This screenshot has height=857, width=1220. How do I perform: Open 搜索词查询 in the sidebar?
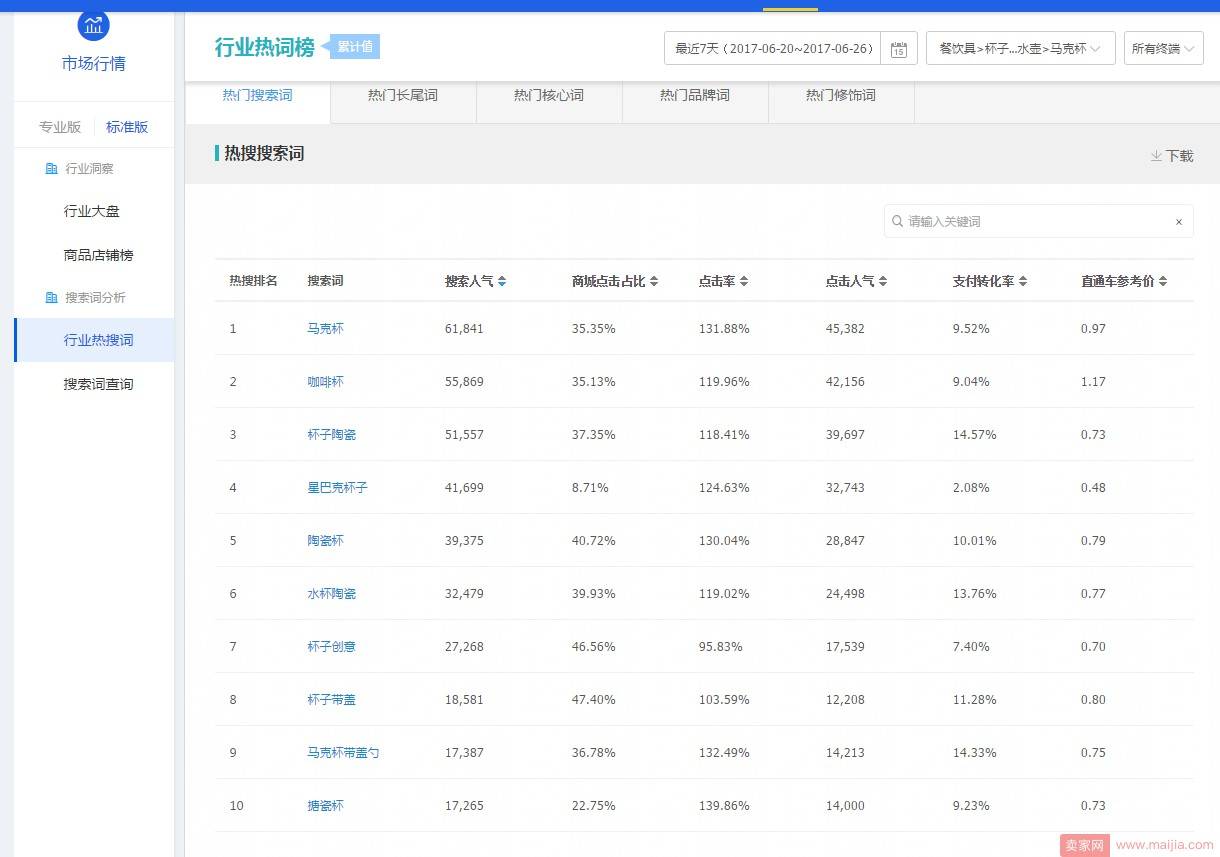99,384
